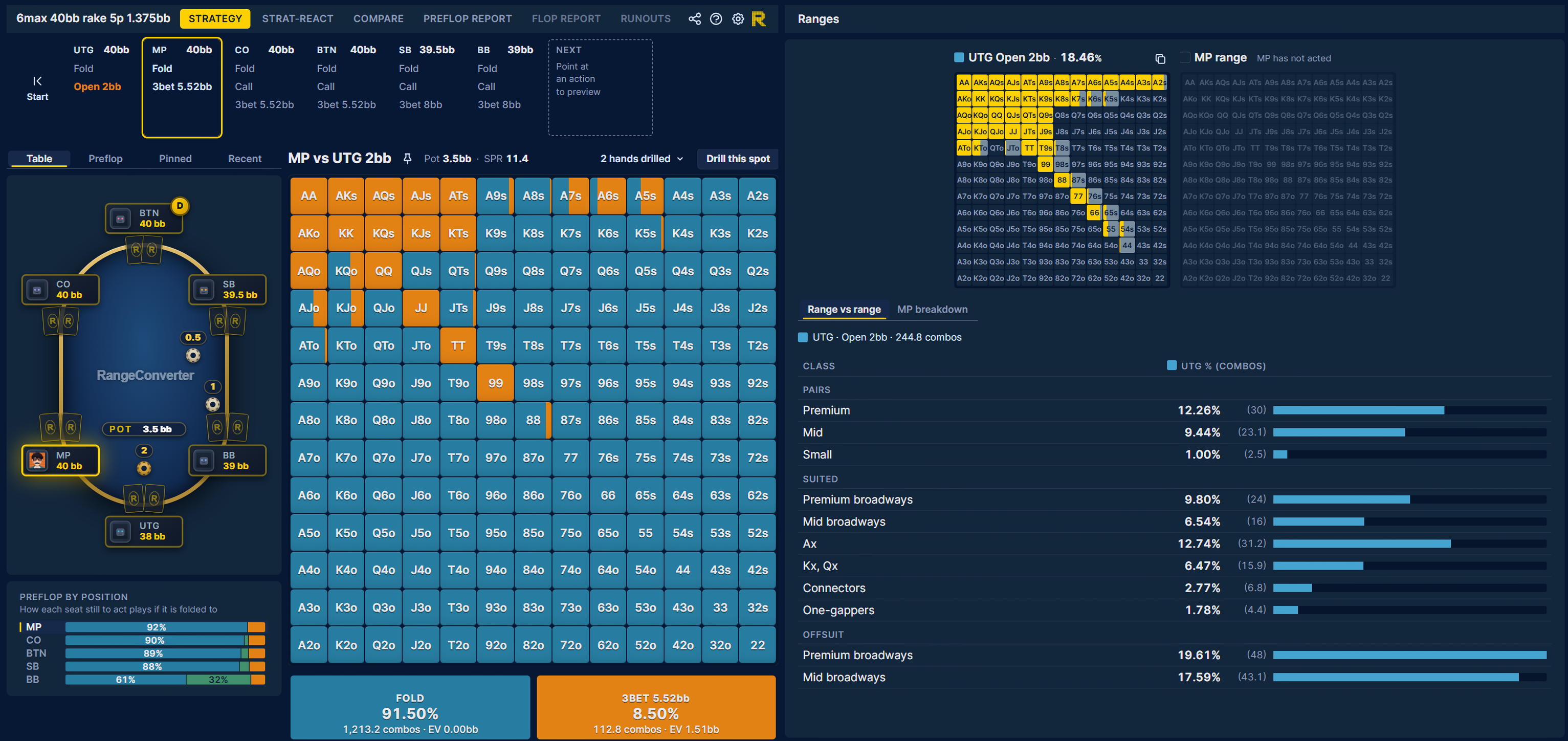
Task: Choose MP 3bet 5.52bb action
Action: [182, 86]
